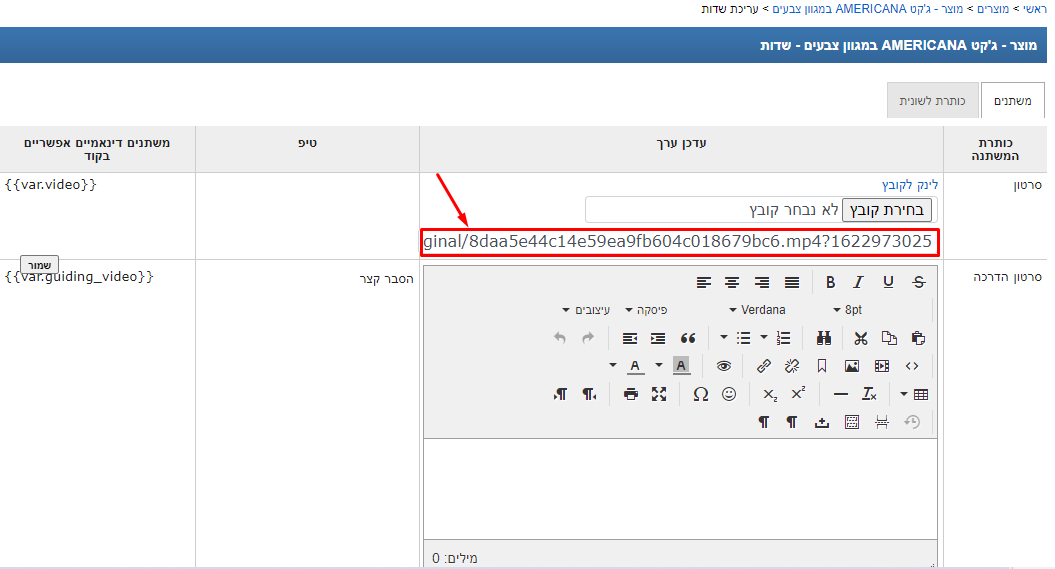Insert a horizontal line icon
This screenshot has height=569, width=1055.
[840, 394]
